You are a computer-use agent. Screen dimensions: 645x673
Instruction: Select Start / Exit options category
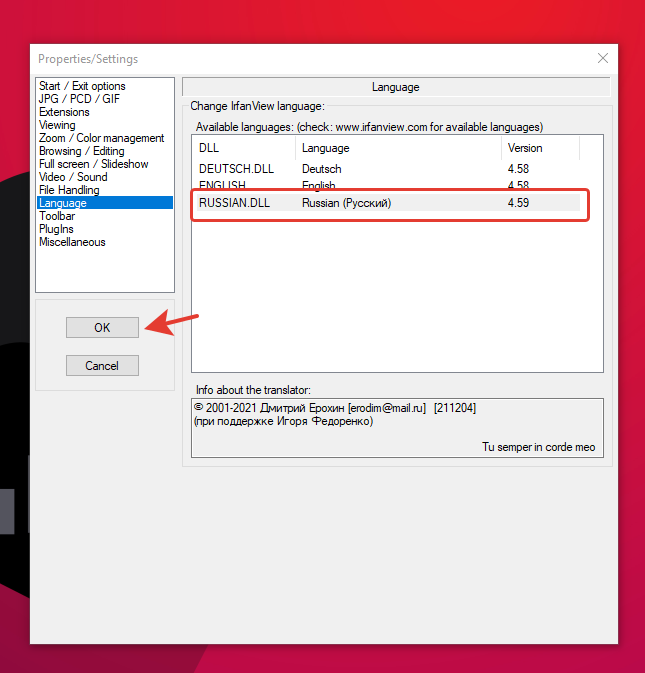[x=82, y=86]
